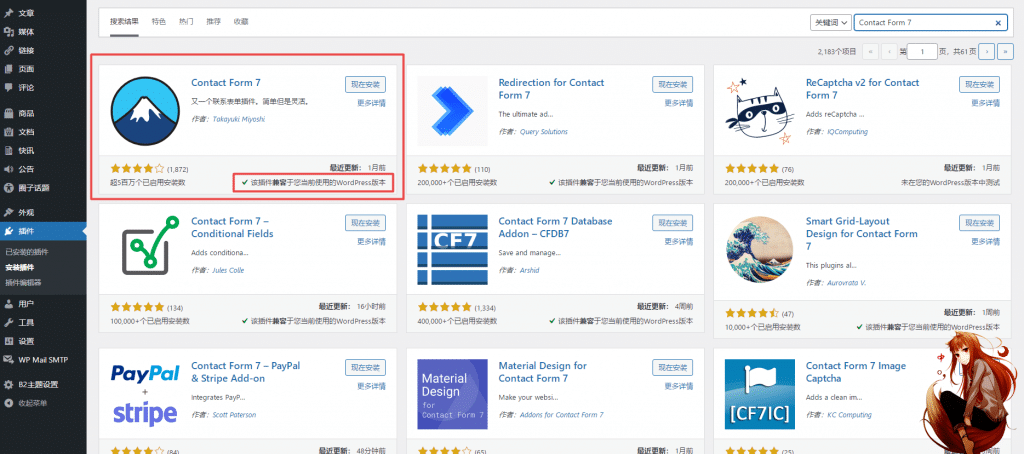Click the Redirection for Contact Form 7 arrow icon
Screen dimensions: 1024x454
point(453,110)
